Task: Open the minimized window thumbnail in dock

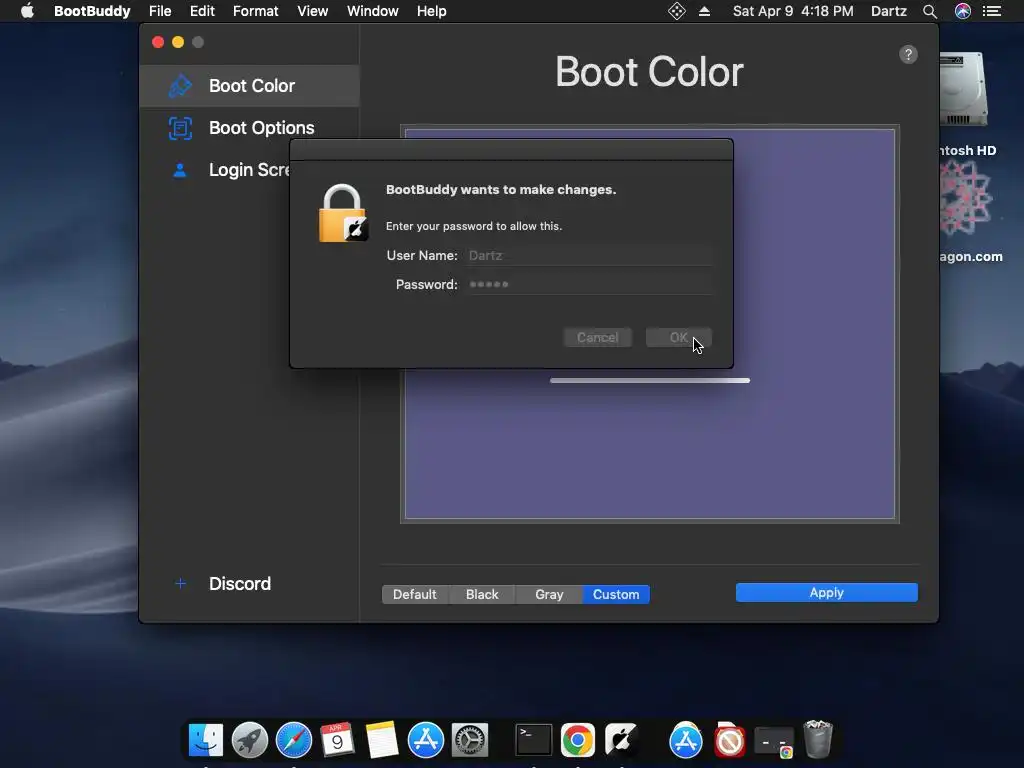Action: pos(774,742)
